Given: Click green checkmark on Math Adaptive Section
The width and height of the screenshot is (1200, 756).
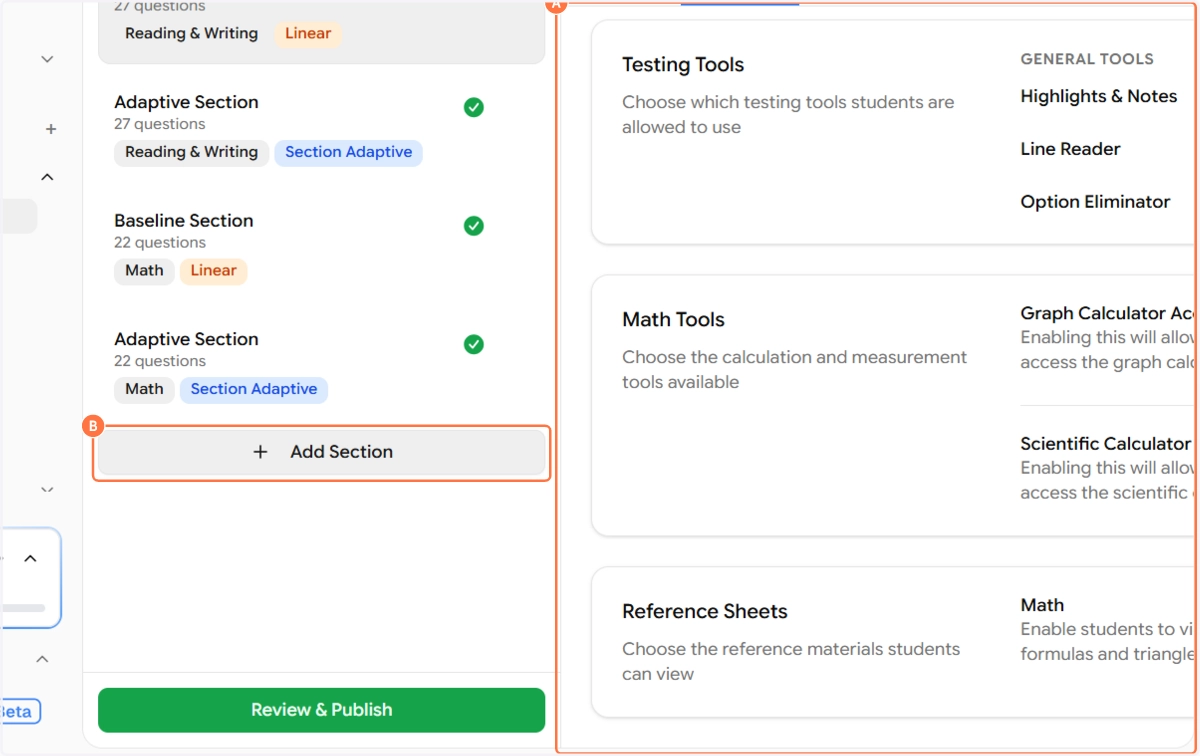Looking at the screenshot, I should (x=474, y=344).
